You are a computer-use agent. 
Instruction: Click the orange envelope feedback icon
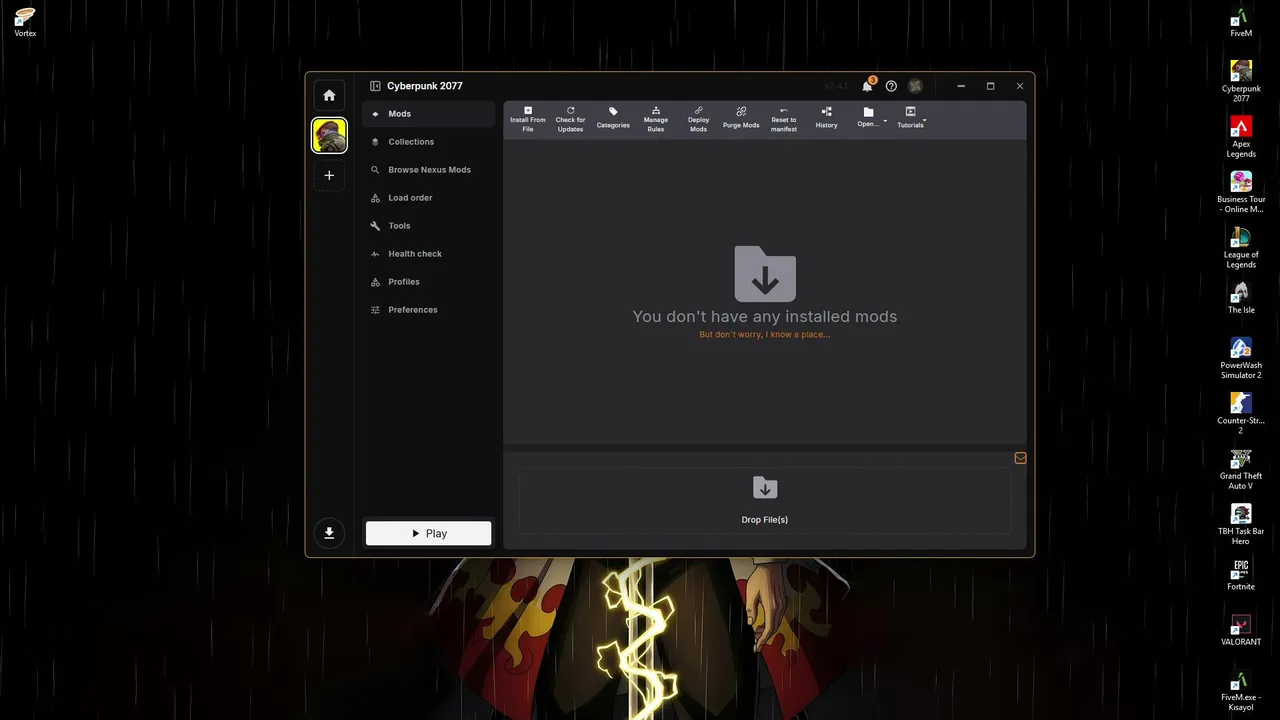tap(1020, 458)
